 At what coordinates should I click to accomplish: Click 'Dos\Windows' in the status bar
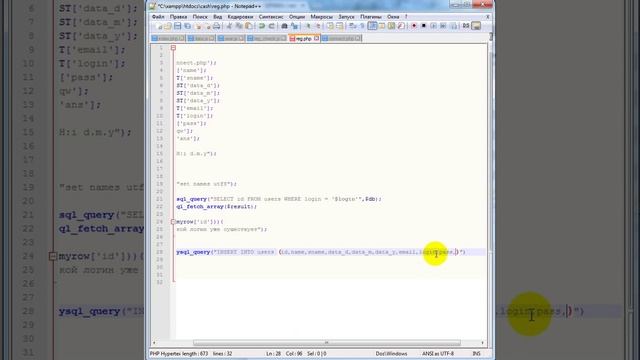[x=391, y=353]
